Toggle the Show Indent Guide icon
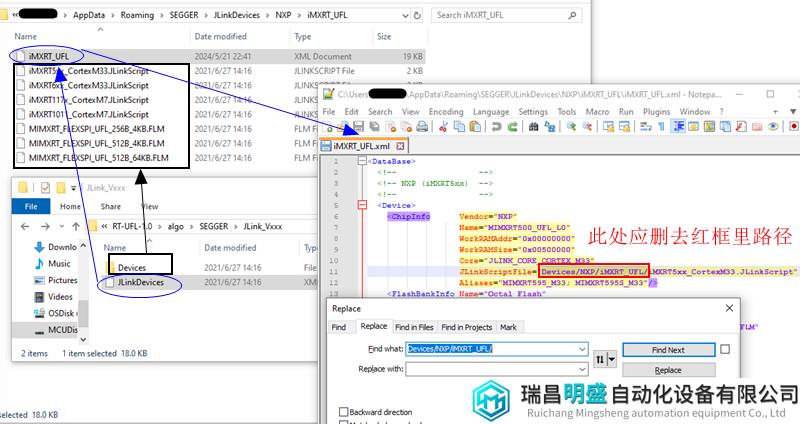 pyautogui.click(x=679, y=126)
